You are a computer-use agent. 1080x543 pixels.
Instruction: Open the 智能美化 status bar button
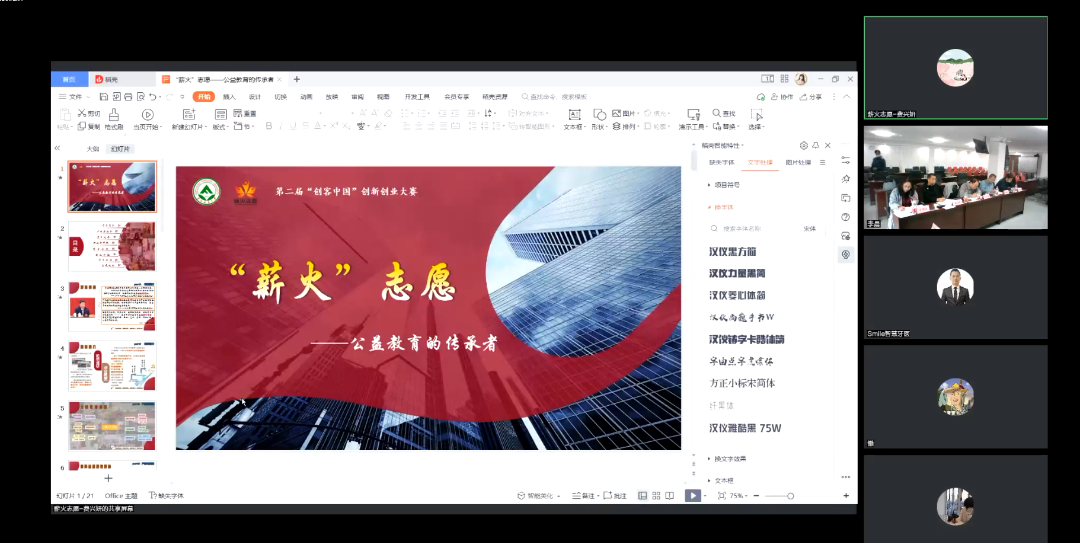pos(539,495)
